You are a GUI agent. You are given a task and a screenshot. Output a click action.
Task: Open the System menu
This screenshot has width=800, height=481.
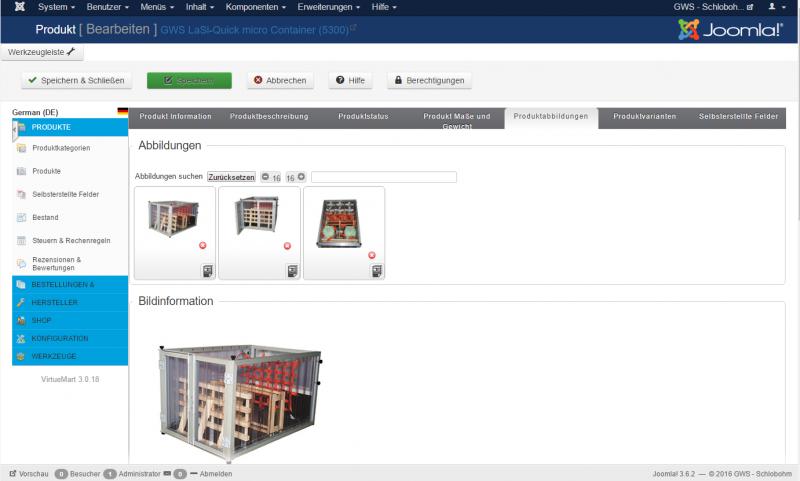click(x=56, y=7)
